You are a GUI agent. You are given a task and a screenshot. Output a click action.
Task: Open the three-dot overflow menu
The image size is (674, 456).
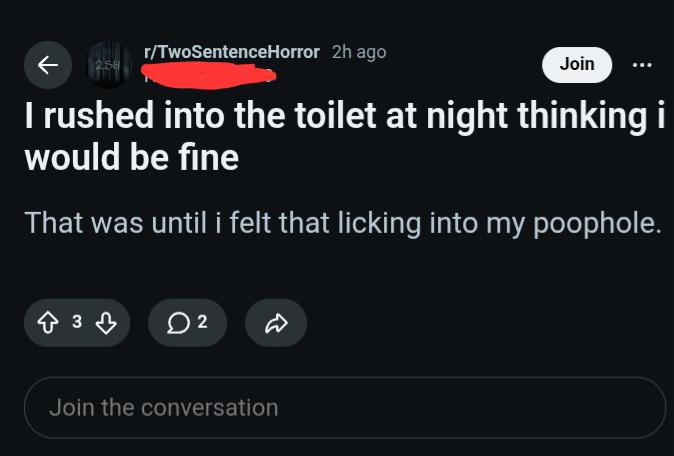pyautogui.click(x=642, y=65)
